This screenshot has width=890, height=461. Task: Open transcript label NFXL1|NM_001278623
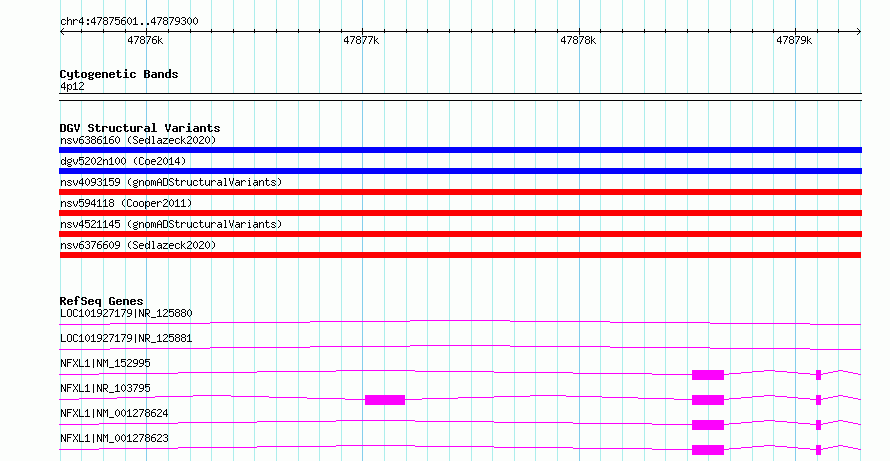pos(114,438)
